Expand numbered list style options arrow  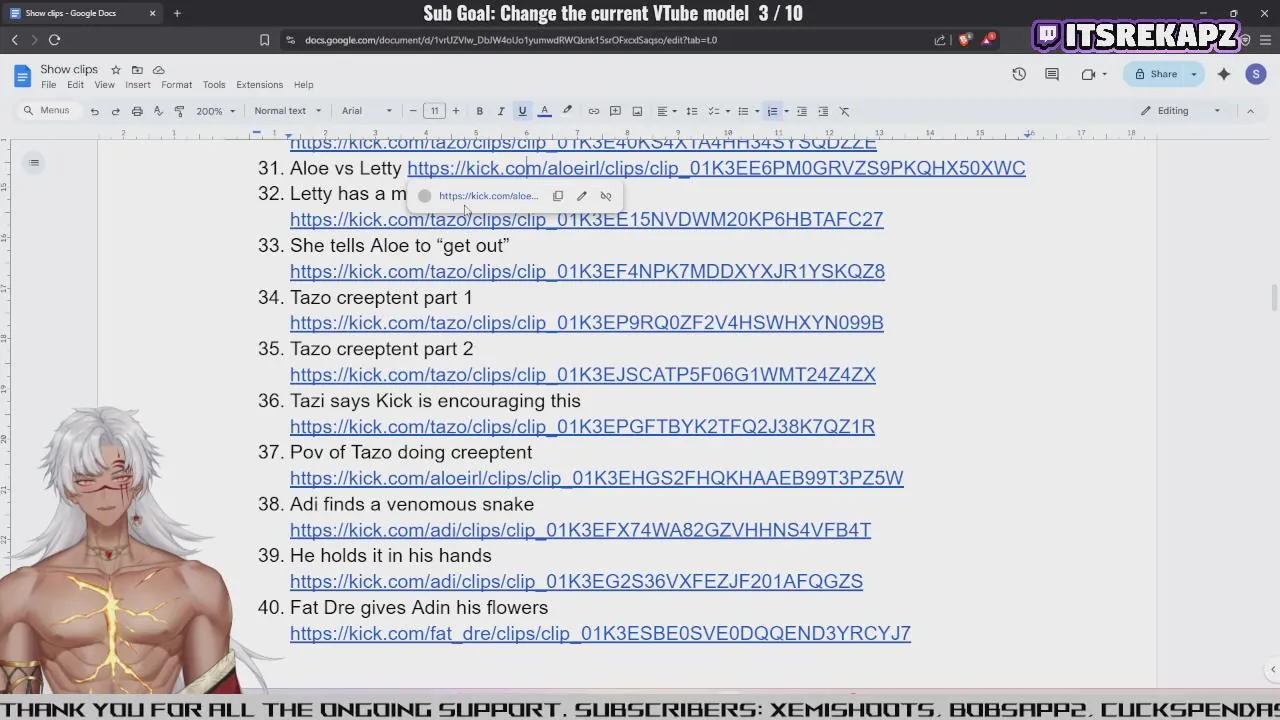point(786,111)
